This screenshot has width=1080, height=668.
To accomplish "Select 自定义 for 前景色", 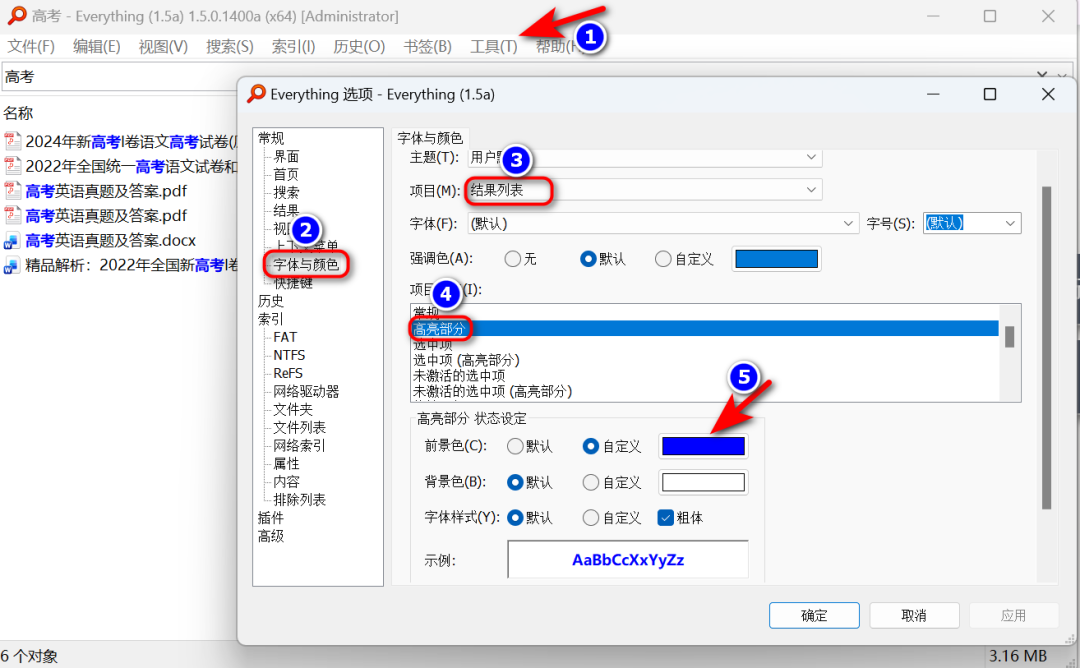I will click(x=612, y=446).
